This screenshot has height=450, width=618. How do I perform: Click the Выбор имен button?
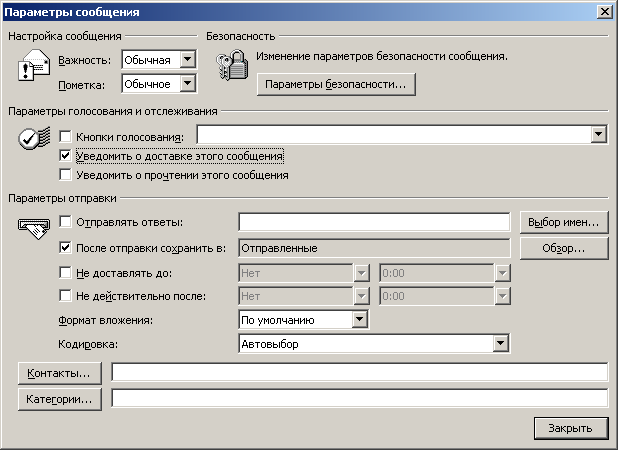[x=564, y=222]
